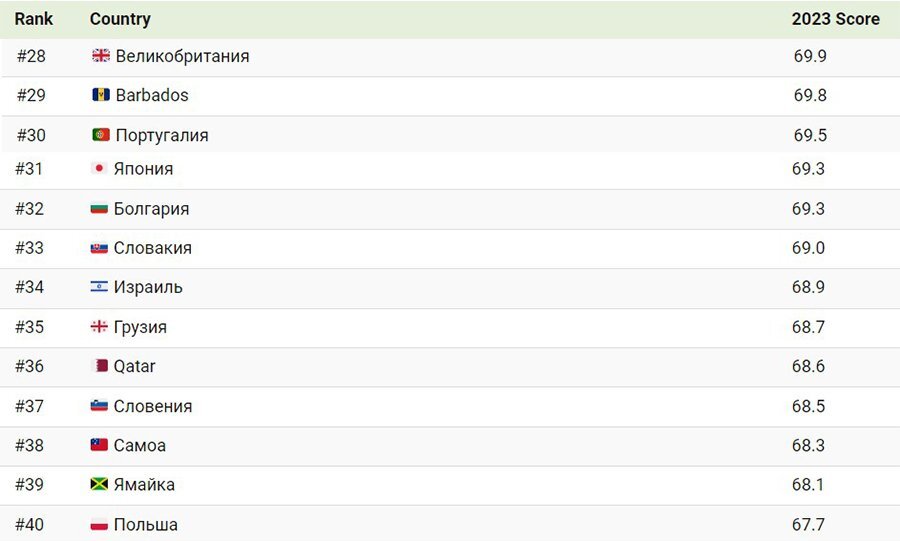Click the United Kingdom flag icon
The image size is (900, 541).
pyautogui.click(x=100, y=56)
